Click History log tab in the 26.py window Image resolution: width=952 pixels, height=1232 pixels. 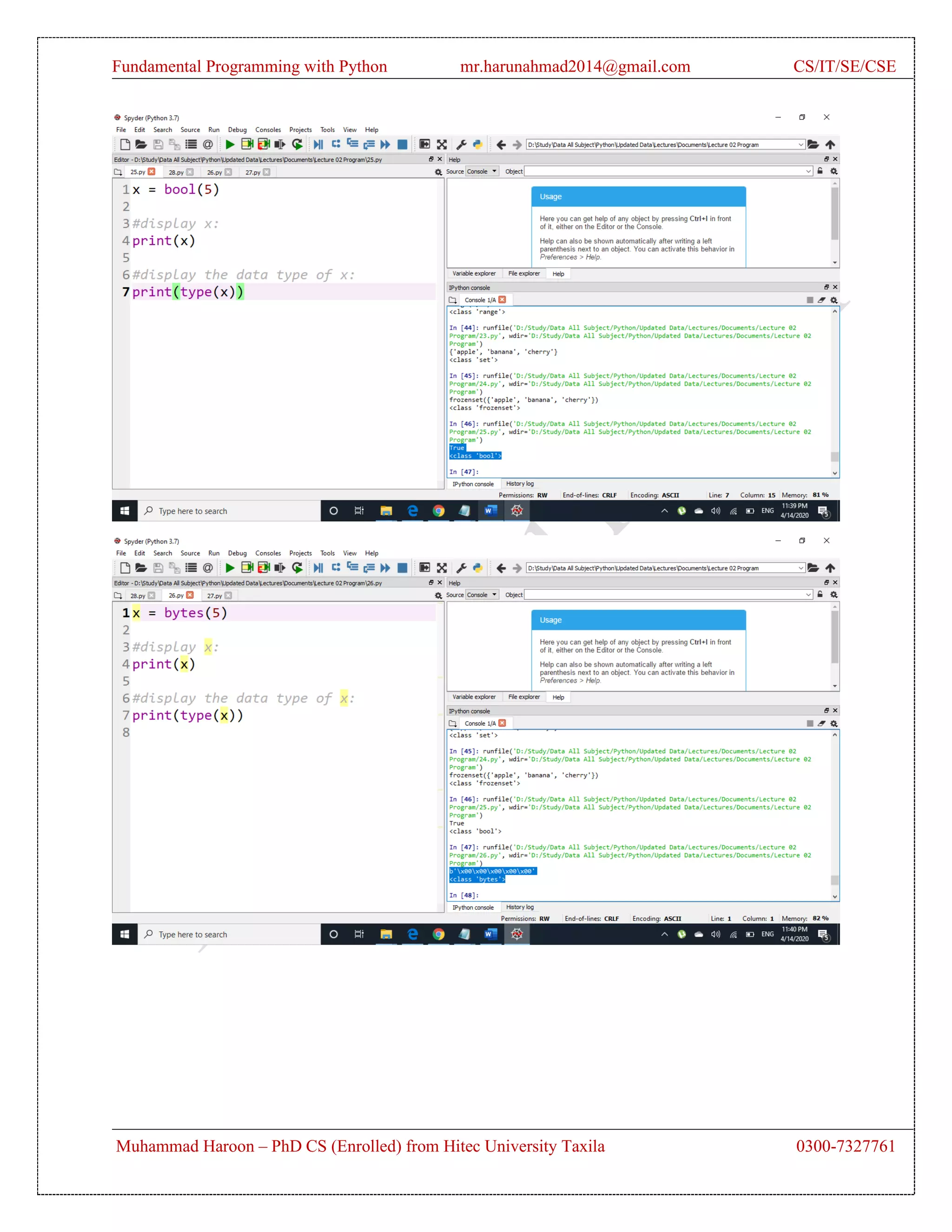519,907
